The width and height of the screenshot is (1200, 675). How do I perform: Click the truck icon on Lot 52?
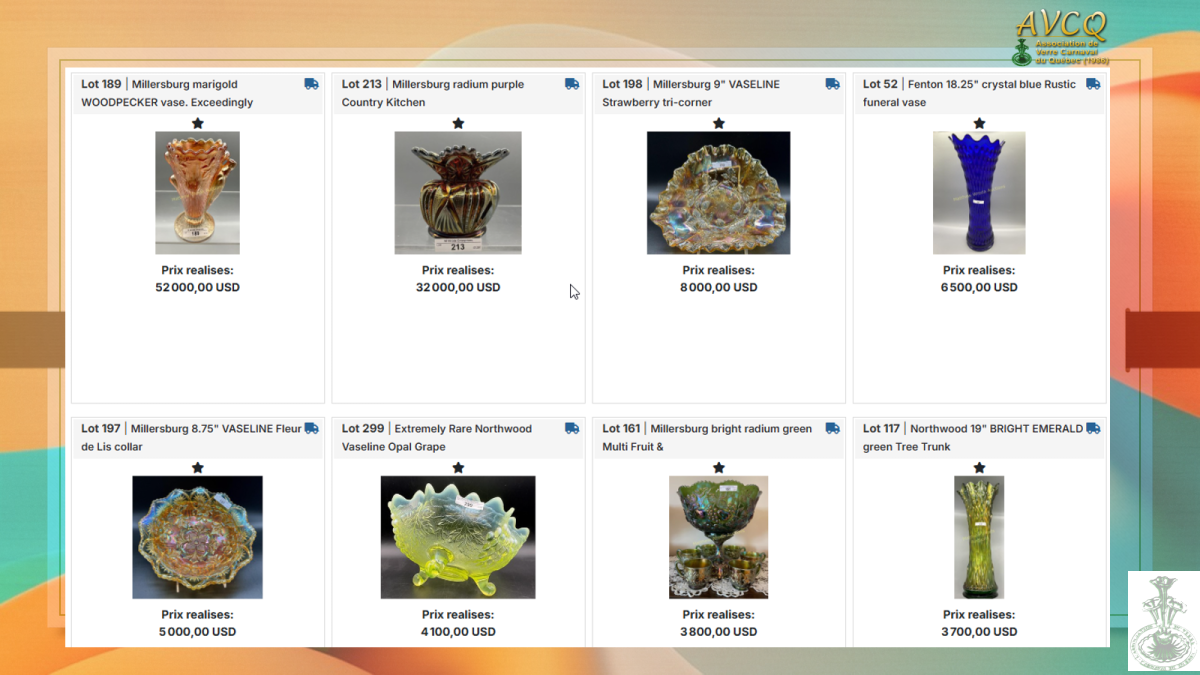point(1093,84)
